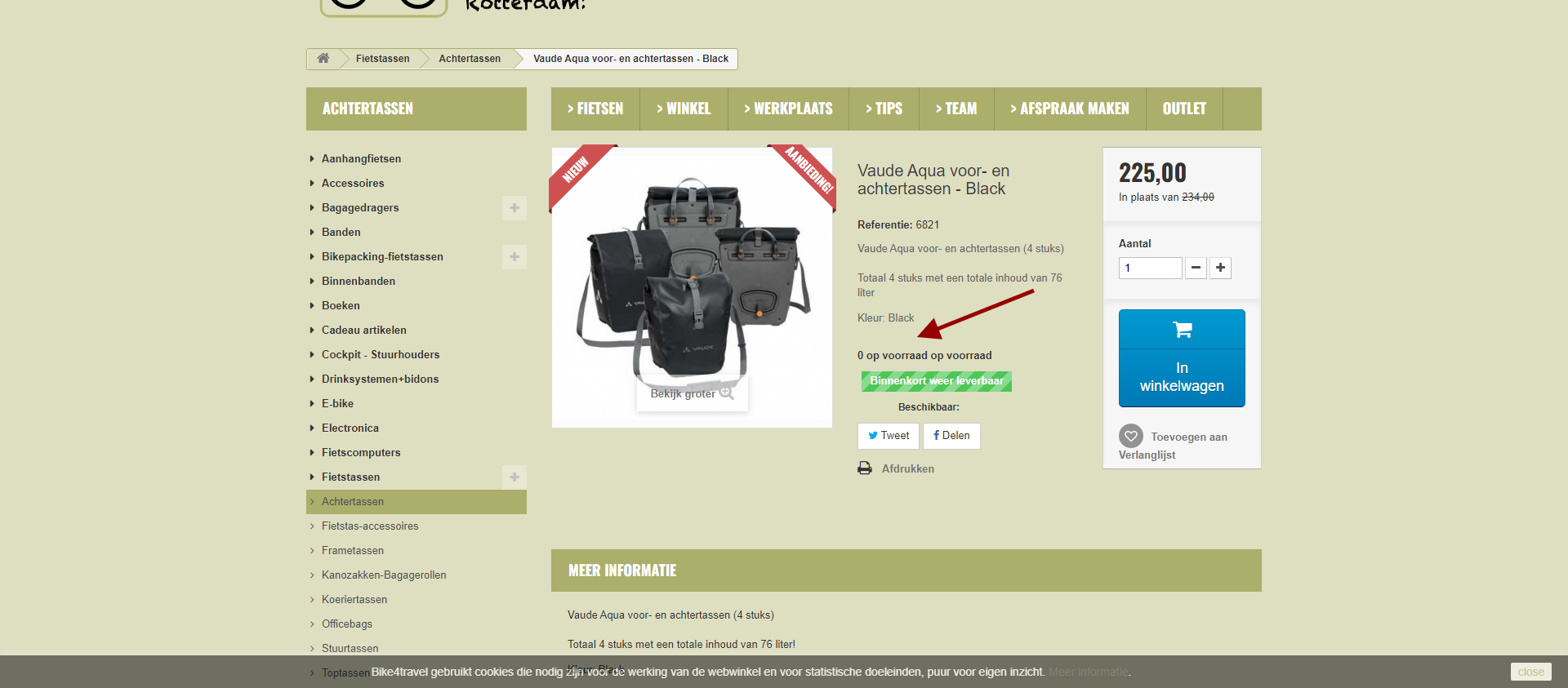The image size is (1568, 688).
Task: Click the shopping cart icon
Action: pyautogui.click(x=1182, y=330)
